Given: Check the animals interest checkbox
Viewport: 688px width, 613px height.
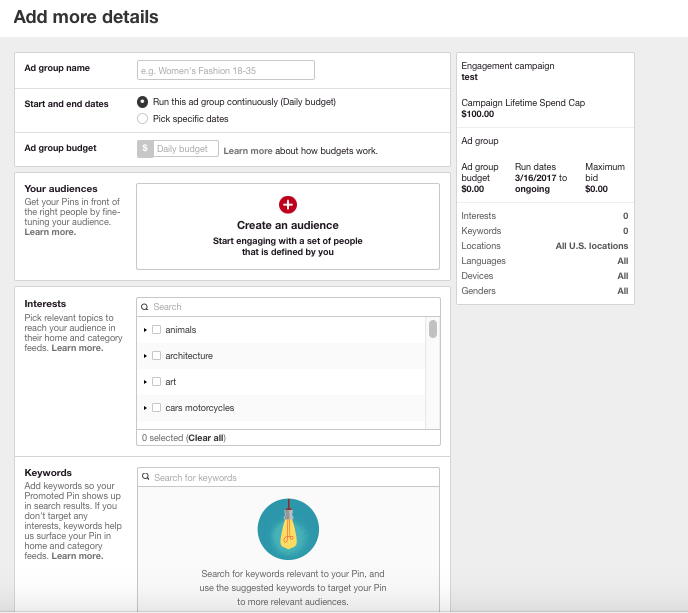Looking at the screenshot, I should click(156, 330).
